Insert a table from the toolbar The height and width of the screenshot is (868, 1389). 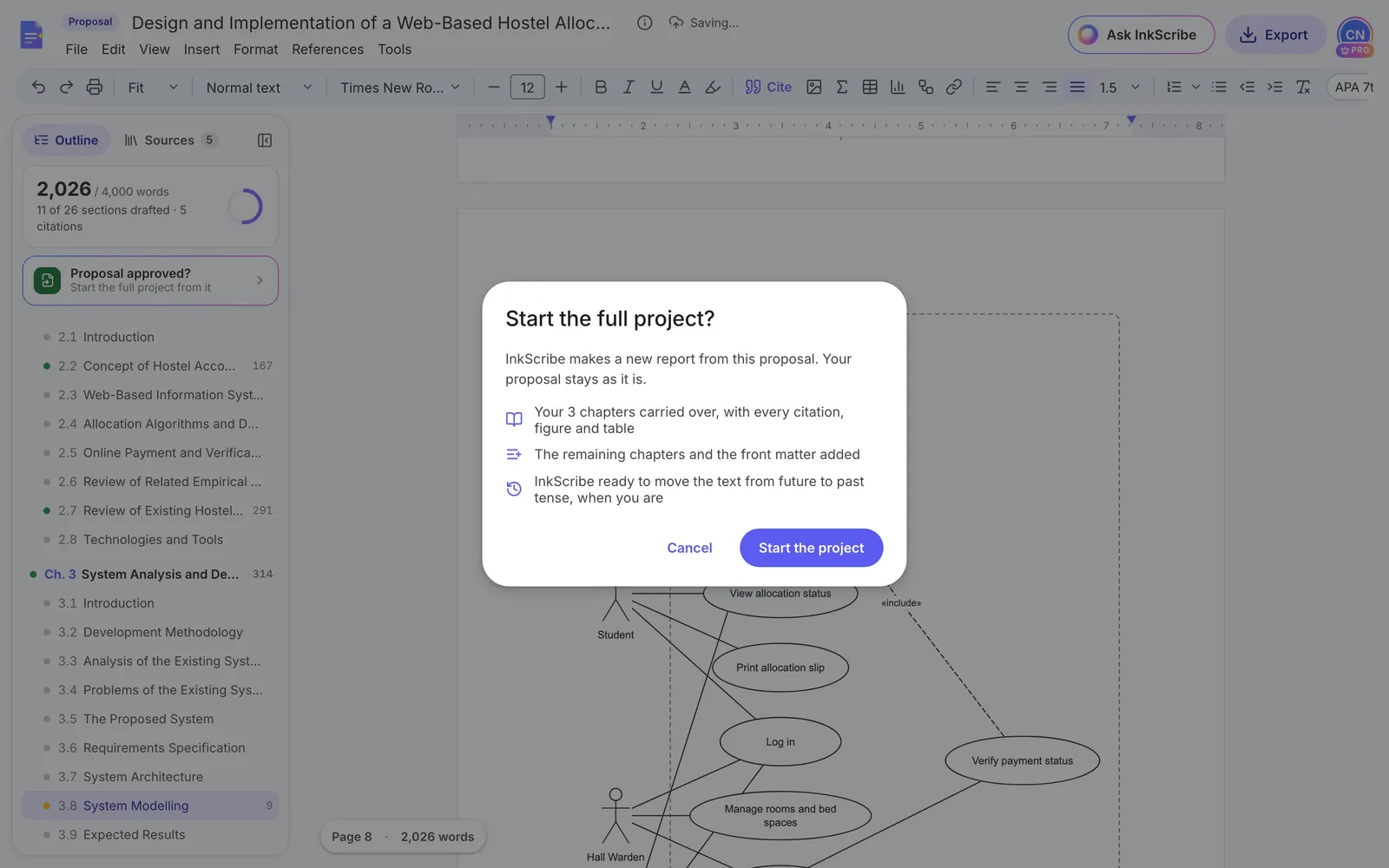[x=870, y=87]
